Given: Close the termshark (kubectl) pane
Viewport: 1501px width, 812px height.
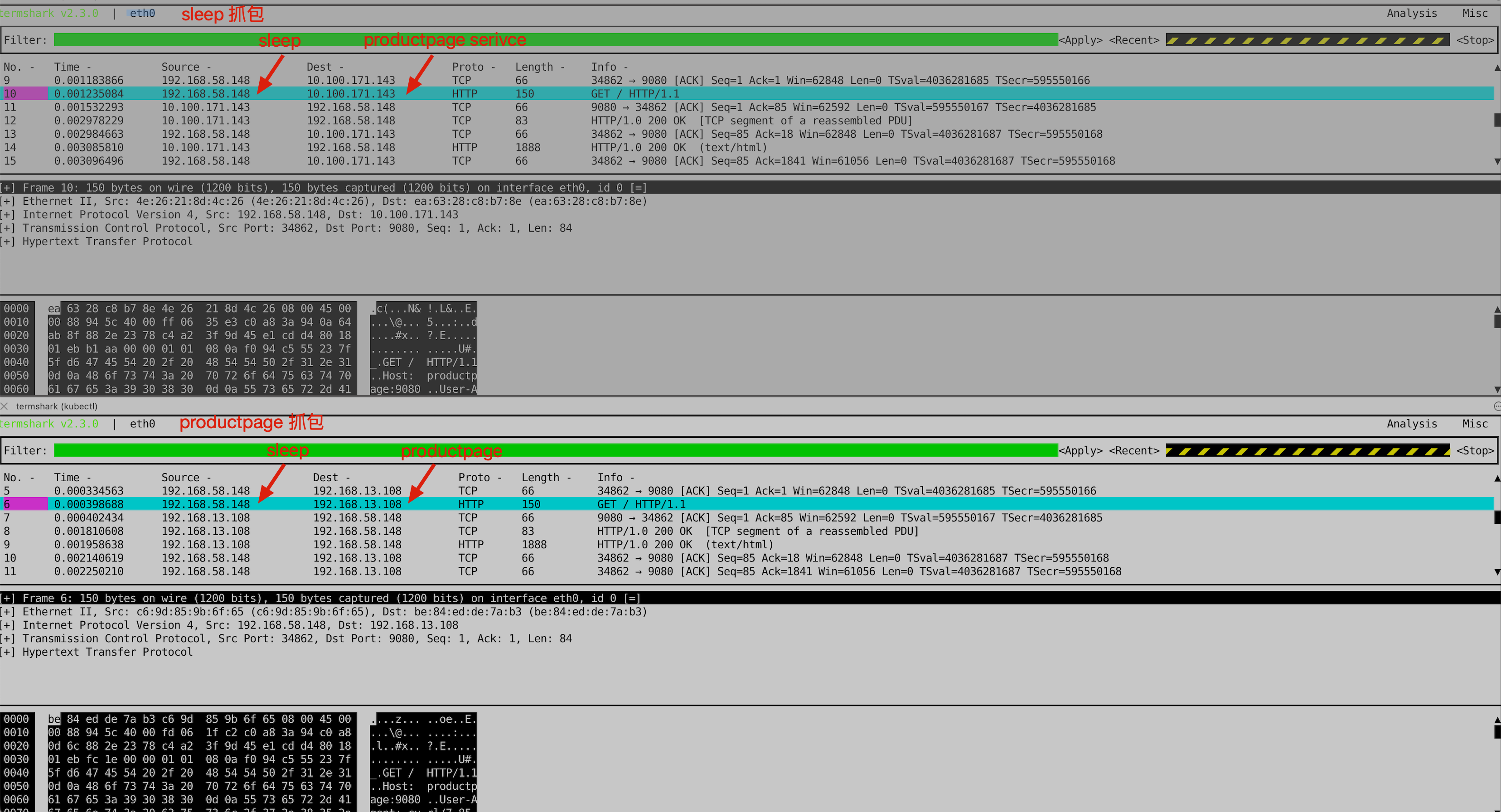Looking at the screenshot, I should coord(5,406).
